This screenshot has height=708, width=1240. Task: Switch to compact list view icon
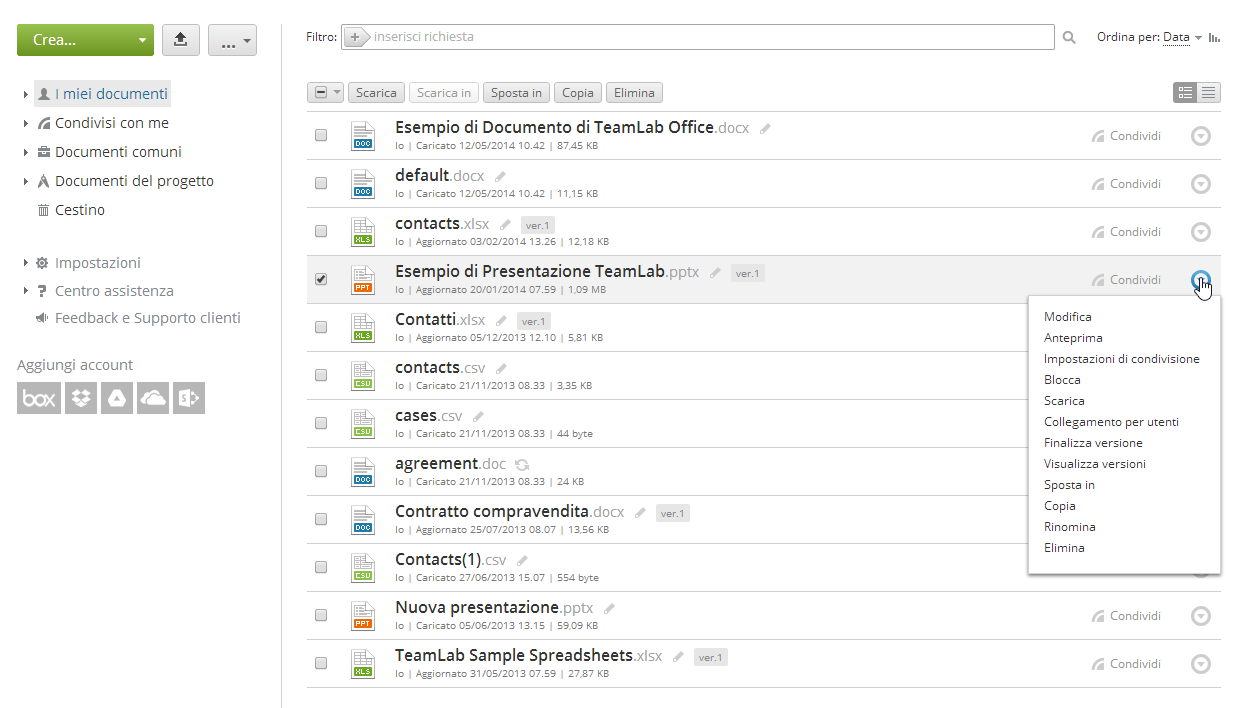[1209, 93]
